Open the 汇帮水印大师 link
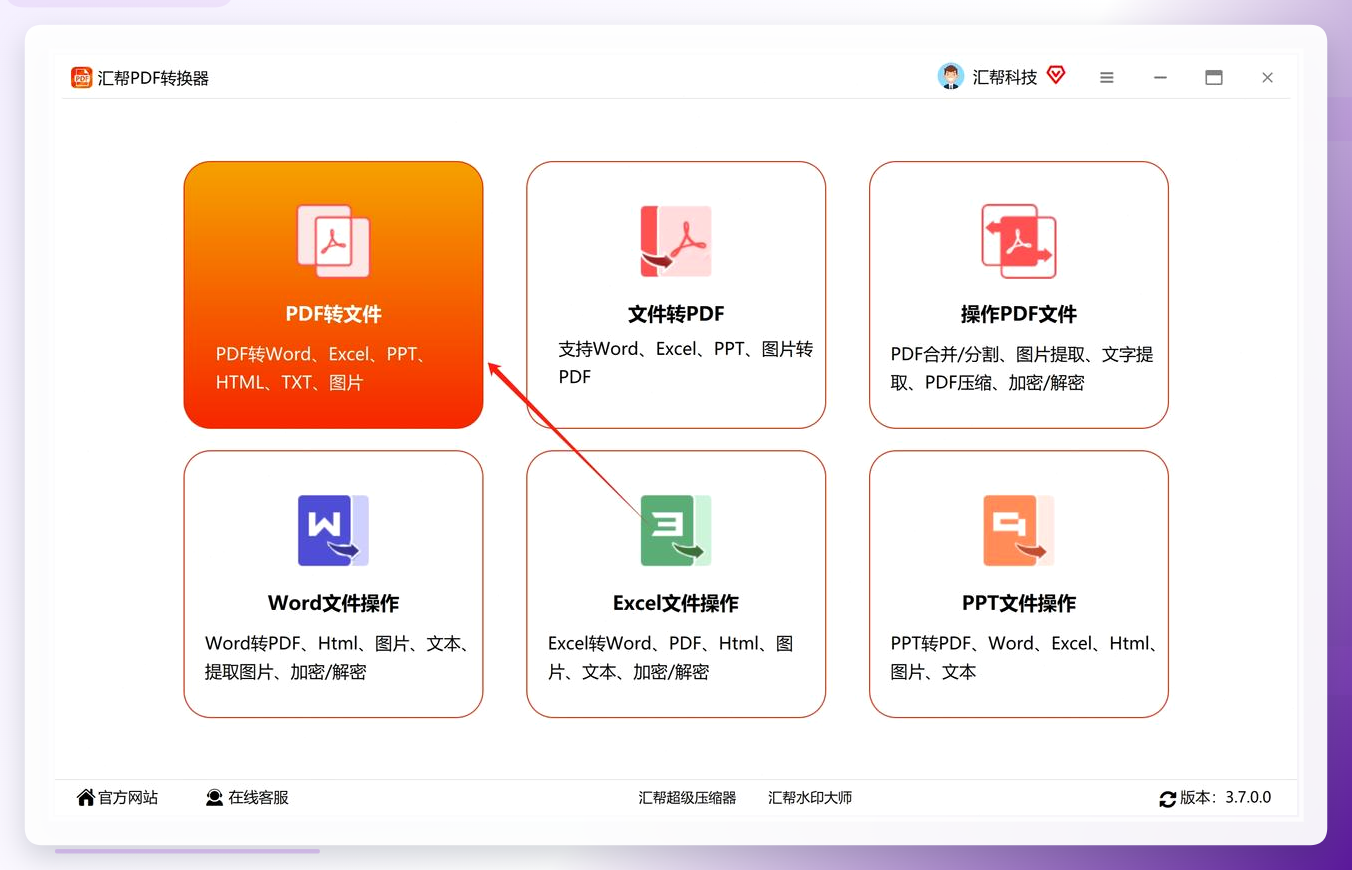The image size is (1352, 870). (810, 798)
